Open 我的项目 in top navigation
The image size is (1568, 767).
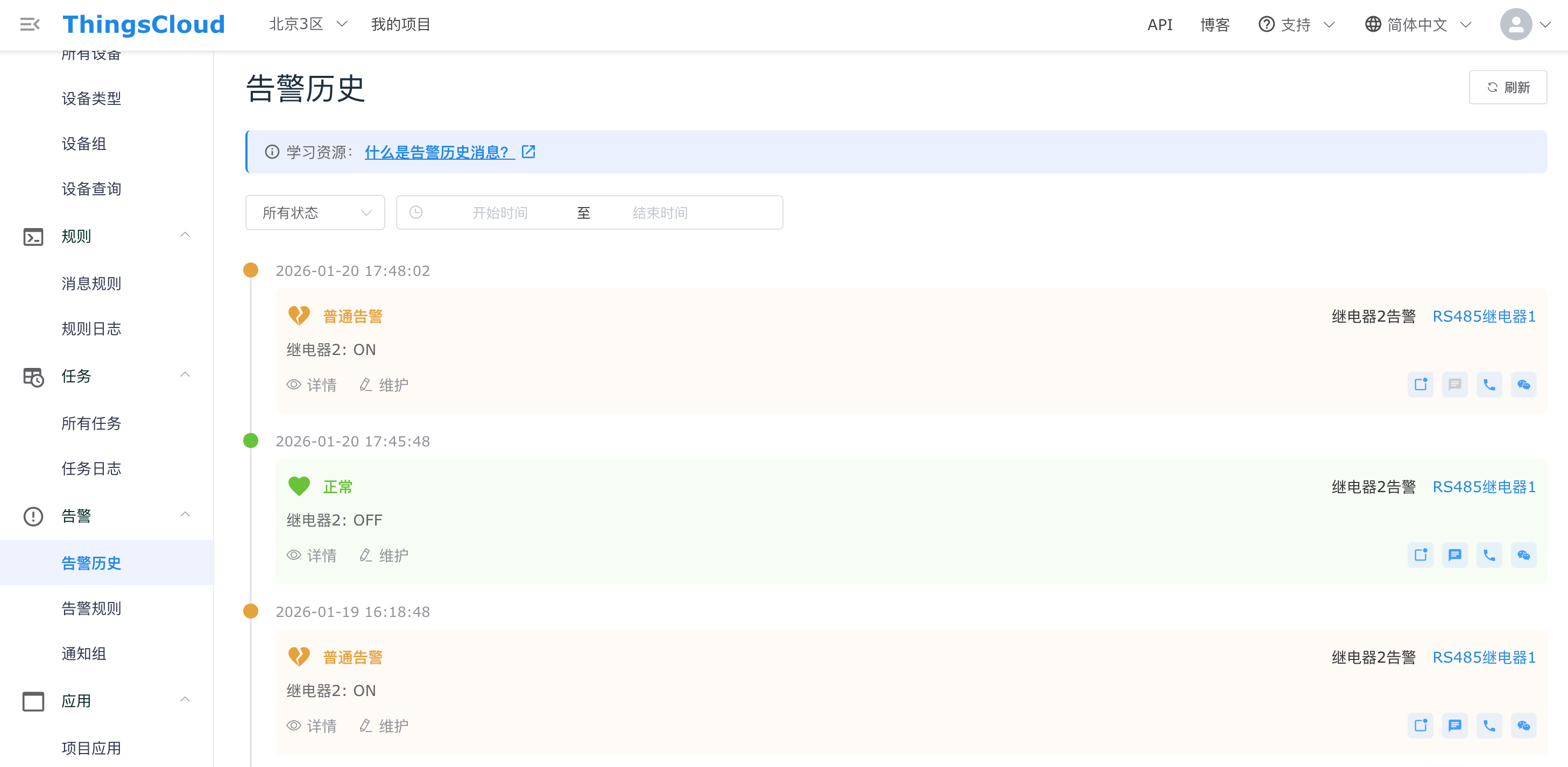400,24
